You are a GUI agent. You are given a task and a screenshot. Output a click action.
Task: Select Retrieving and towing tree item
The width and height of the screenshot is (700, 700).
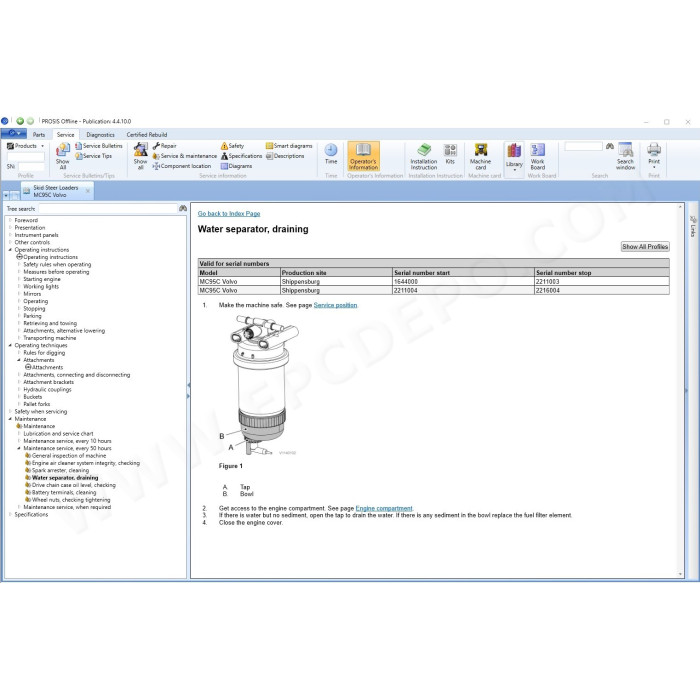coord(50,323)
